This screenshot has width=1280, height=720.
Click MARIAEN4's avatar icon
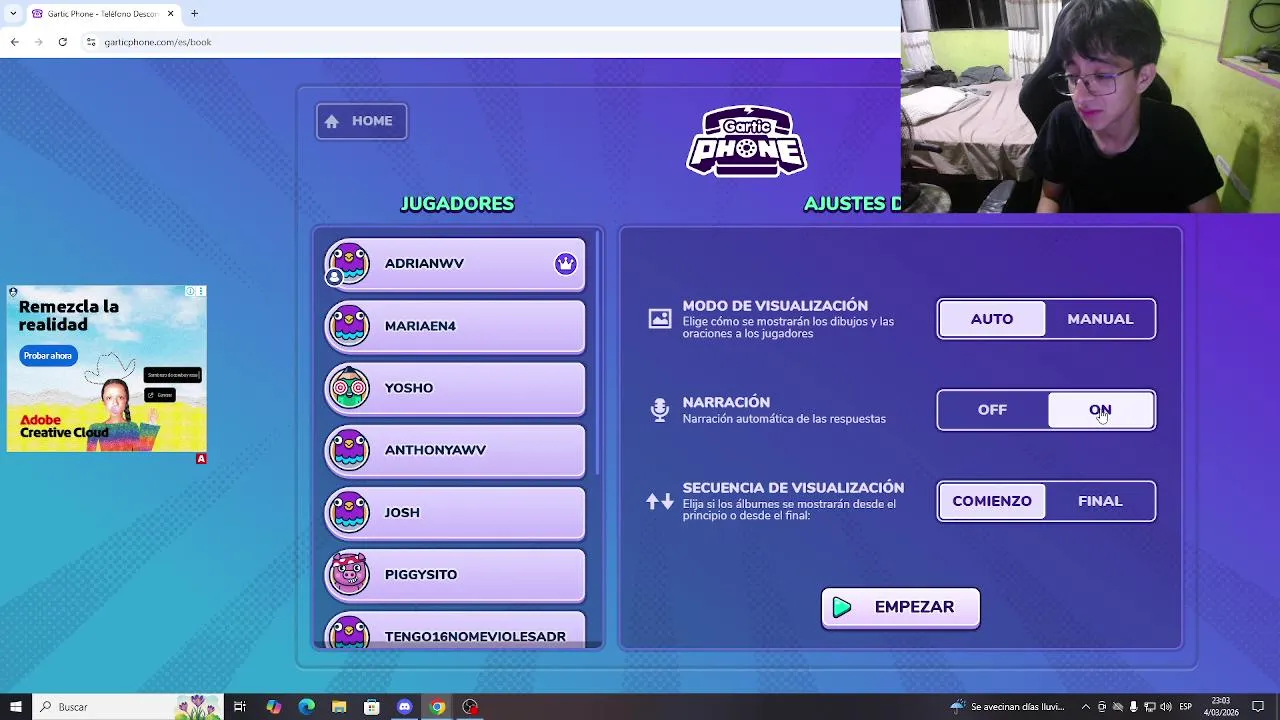click(x=349, y=326)
